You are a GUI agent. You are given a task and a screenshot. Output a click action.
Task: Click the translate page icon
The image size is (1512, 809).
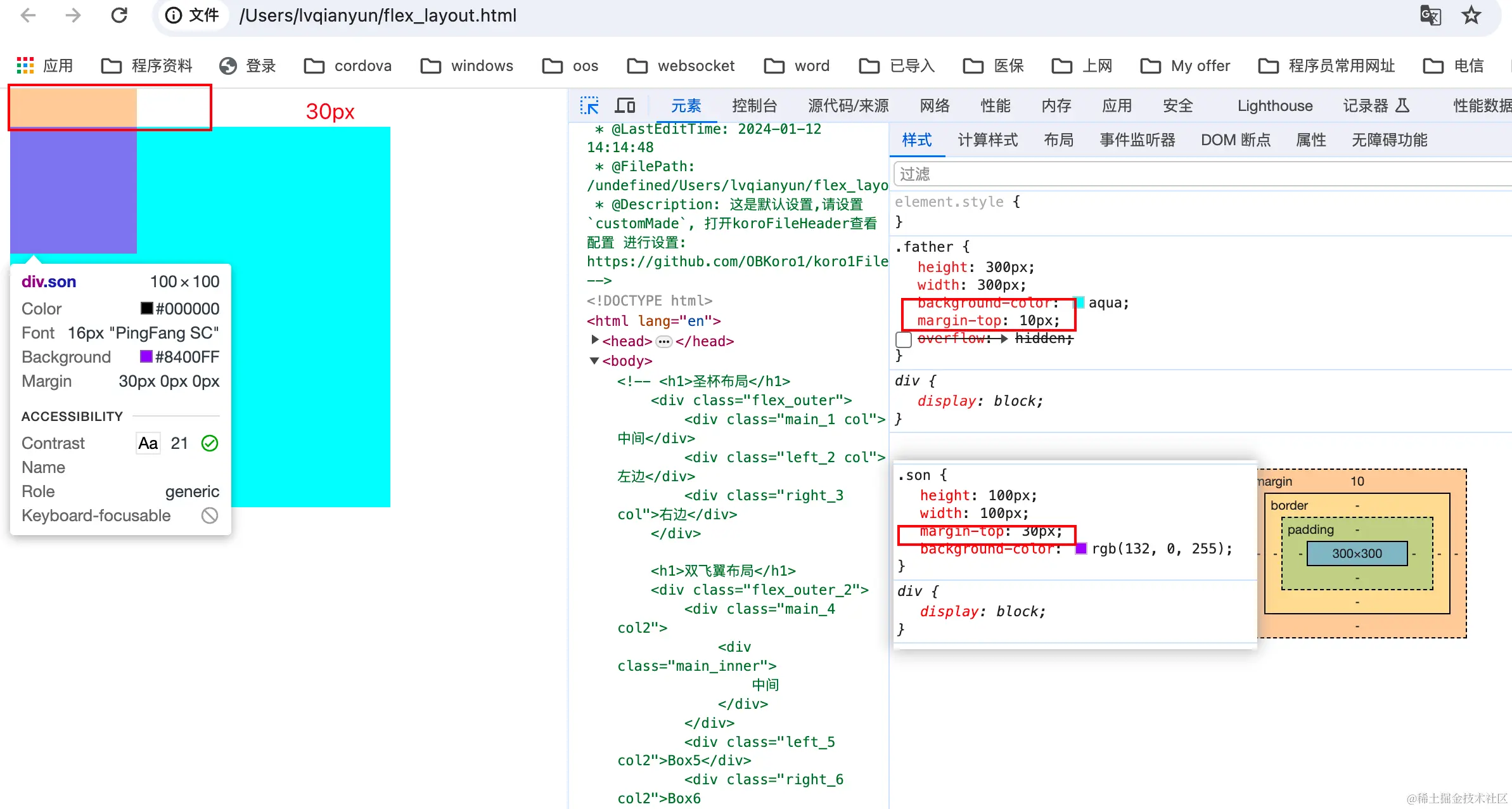point(1430,15)
